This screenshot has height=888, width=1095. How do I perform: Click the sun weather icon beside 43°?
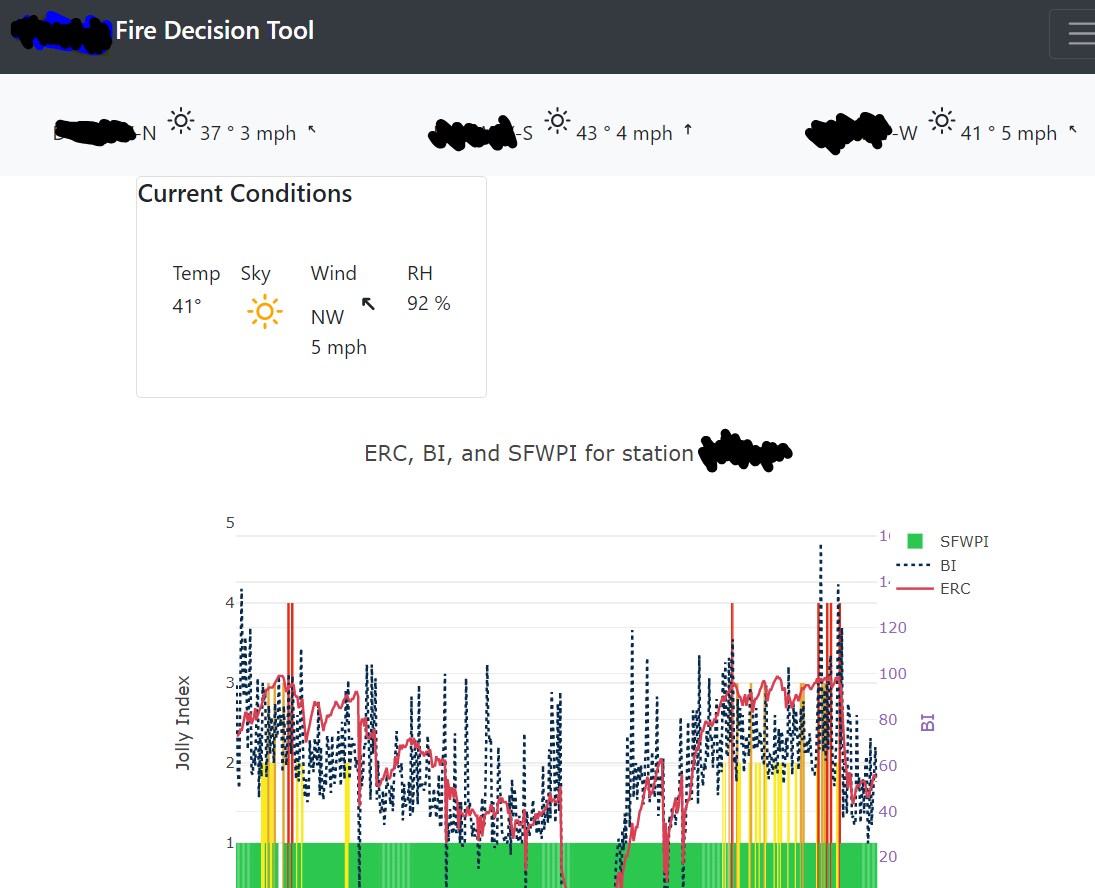click(557, 120)
